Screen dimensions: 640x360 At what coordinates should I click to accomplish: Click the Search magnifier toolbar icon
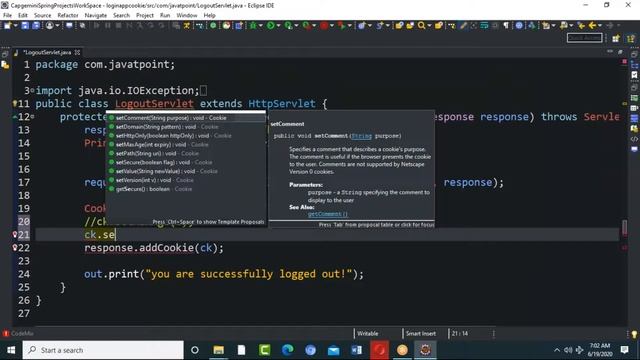421,25
